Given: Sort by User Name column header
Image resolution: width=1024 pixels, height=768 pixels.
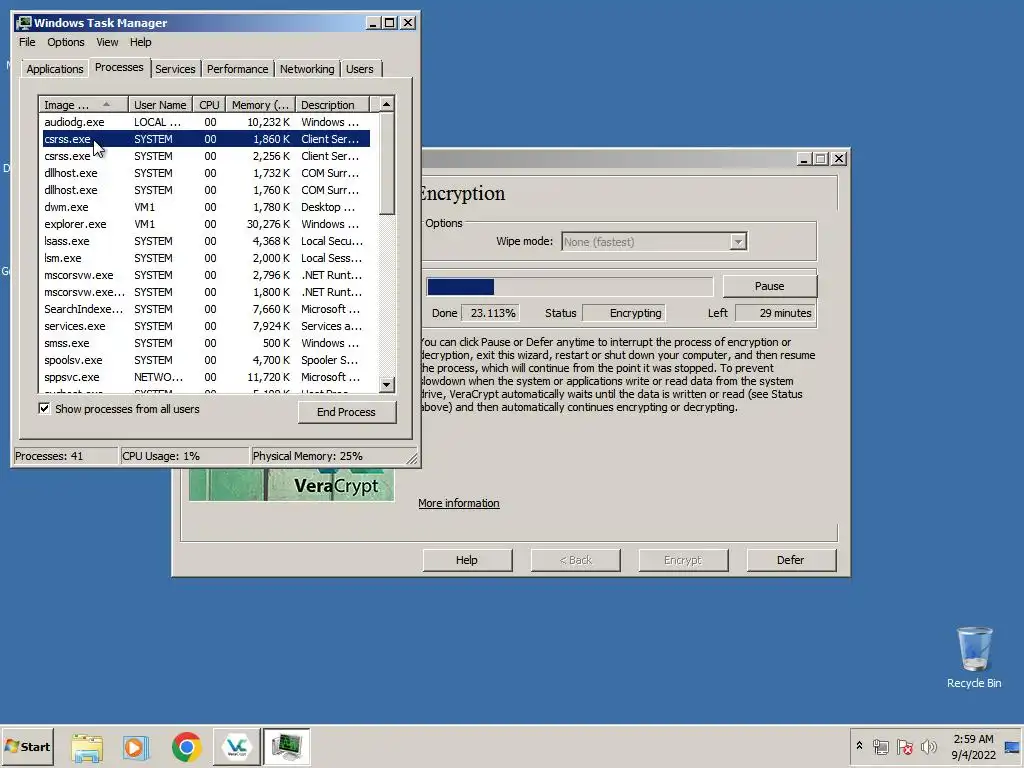Looking at the screenshot, I should [x=160, y=105].
